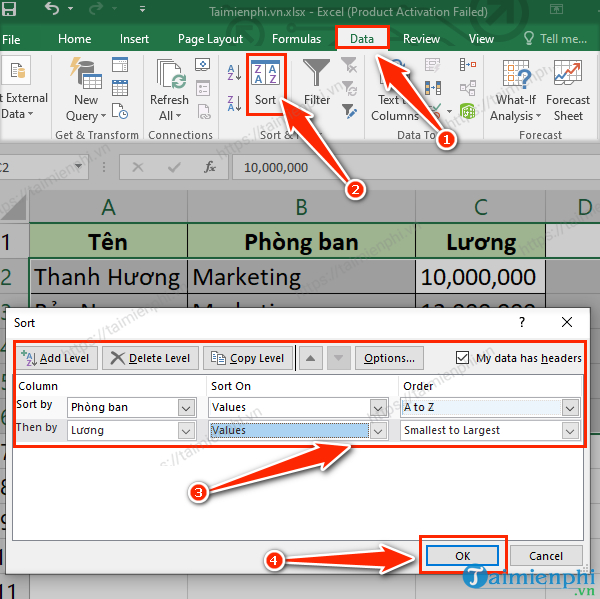Click the Tell me search box
The image size is (600, 599).
click(556, 39)
